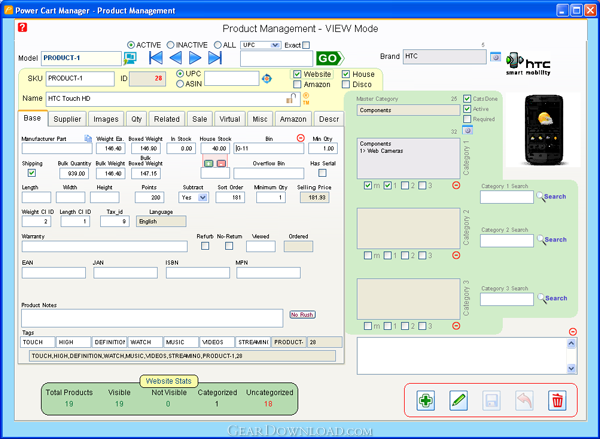Click the red minus icon above Bin

tap(301, 138)
